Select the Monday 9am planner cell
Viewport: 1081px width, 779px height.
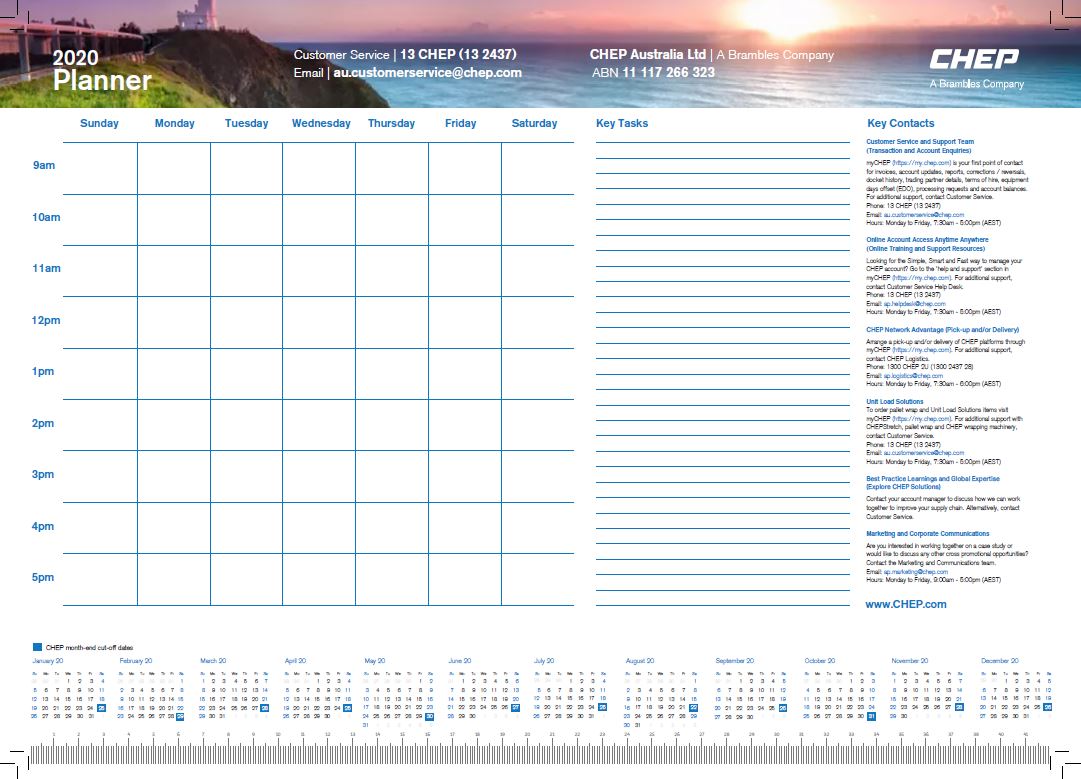pyautogui.click(x=174, y=168)
